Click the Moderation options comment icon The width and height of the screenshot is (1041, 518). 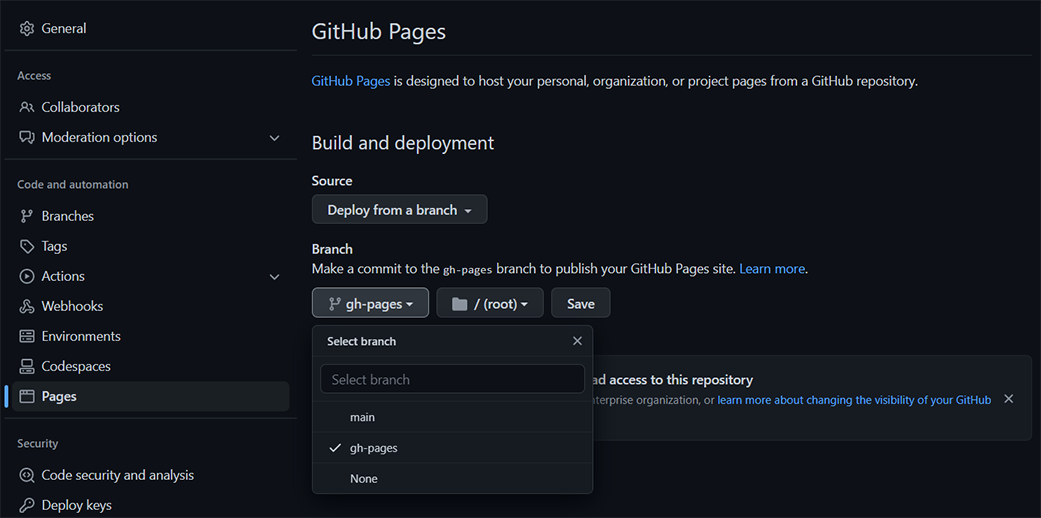click(x=27, y=137)
